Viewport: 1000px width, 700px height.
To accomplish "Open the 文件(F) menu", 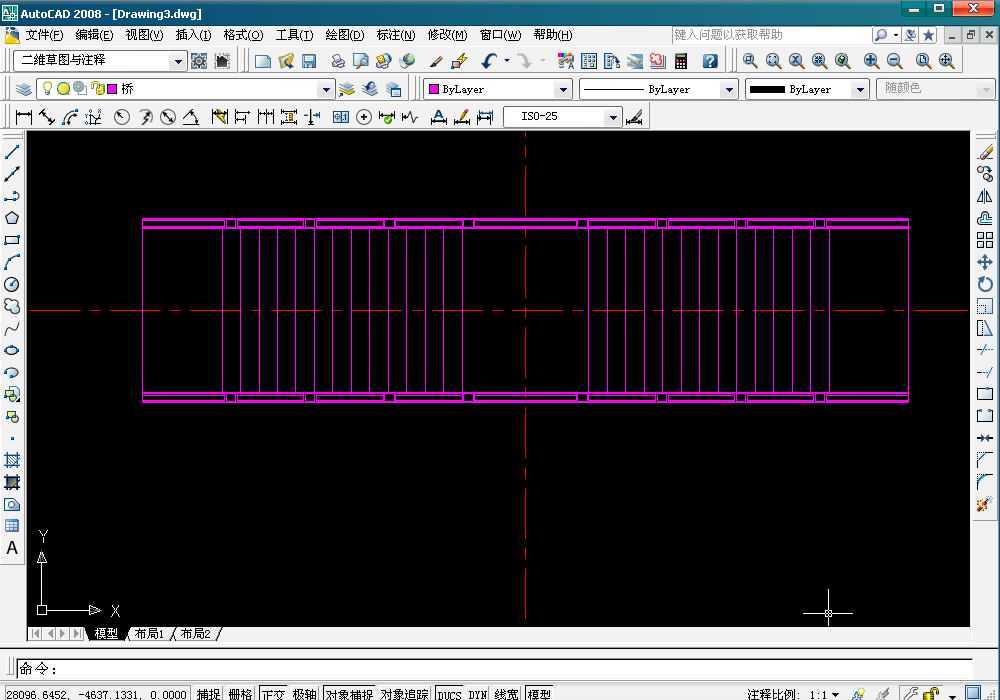I will pos(44,34).
